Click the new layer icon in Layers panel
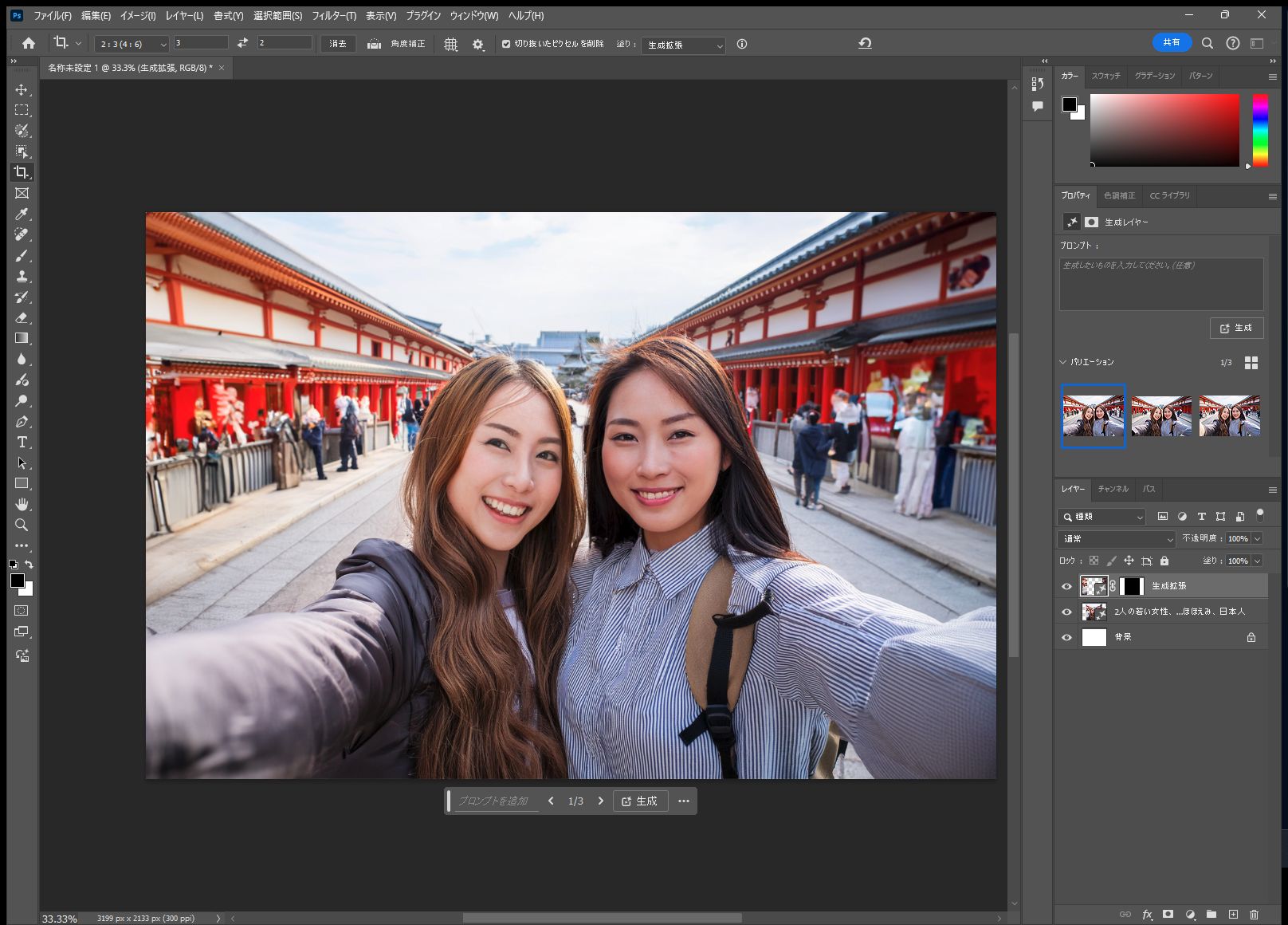1288x925 pixels. click(1234, 914)
